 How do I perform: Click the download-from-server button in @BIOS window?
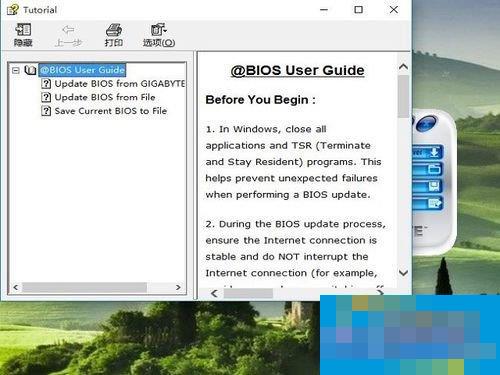click(428, 152)
